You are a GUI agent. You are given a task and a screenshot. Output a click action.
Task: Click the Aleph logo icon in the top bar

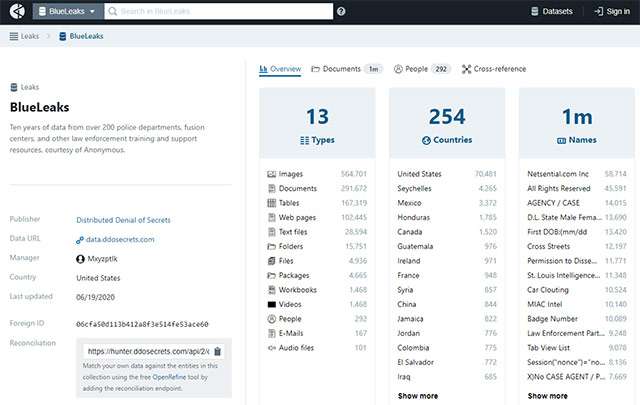click(17, 11)
